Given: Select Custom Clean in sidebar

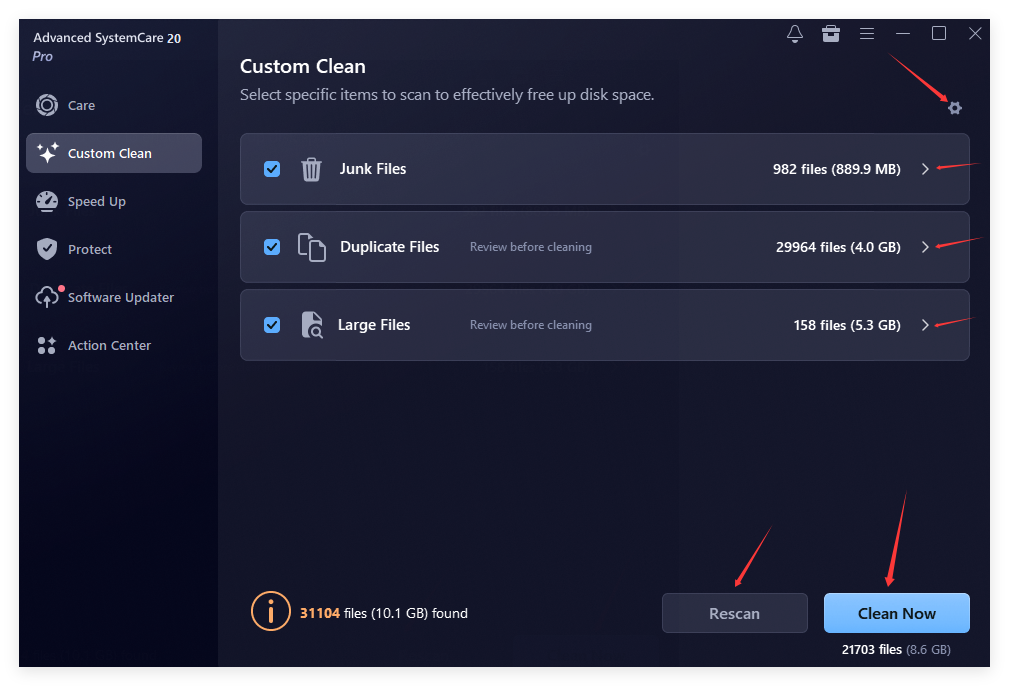Looking at the screenshot, I should pos(114,153).
